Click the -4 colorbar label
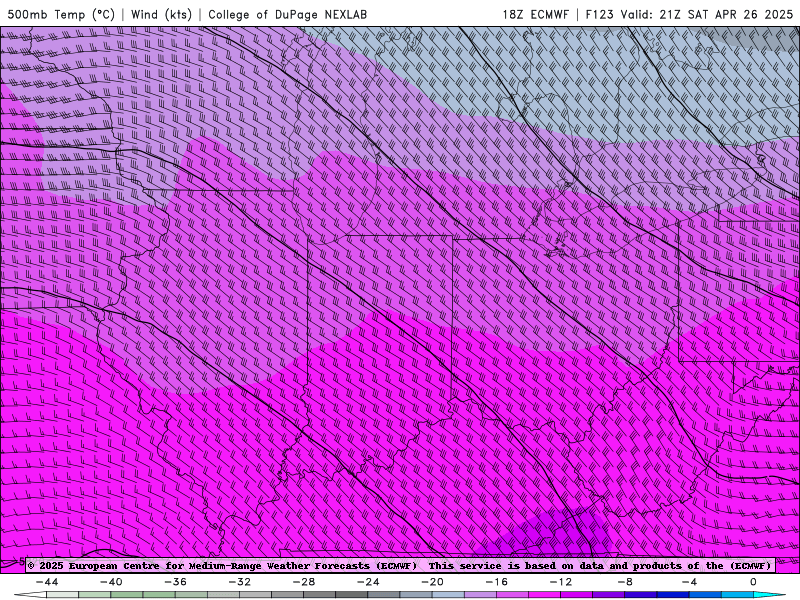The image size is (800, 600). coord(690,582)
